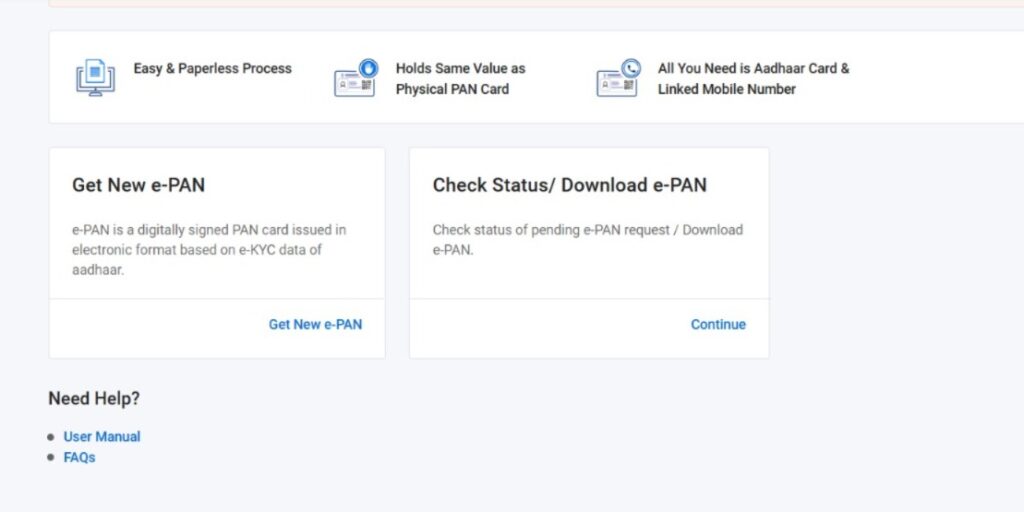Click the divider above the Continue link

click(x=589, y=298)
